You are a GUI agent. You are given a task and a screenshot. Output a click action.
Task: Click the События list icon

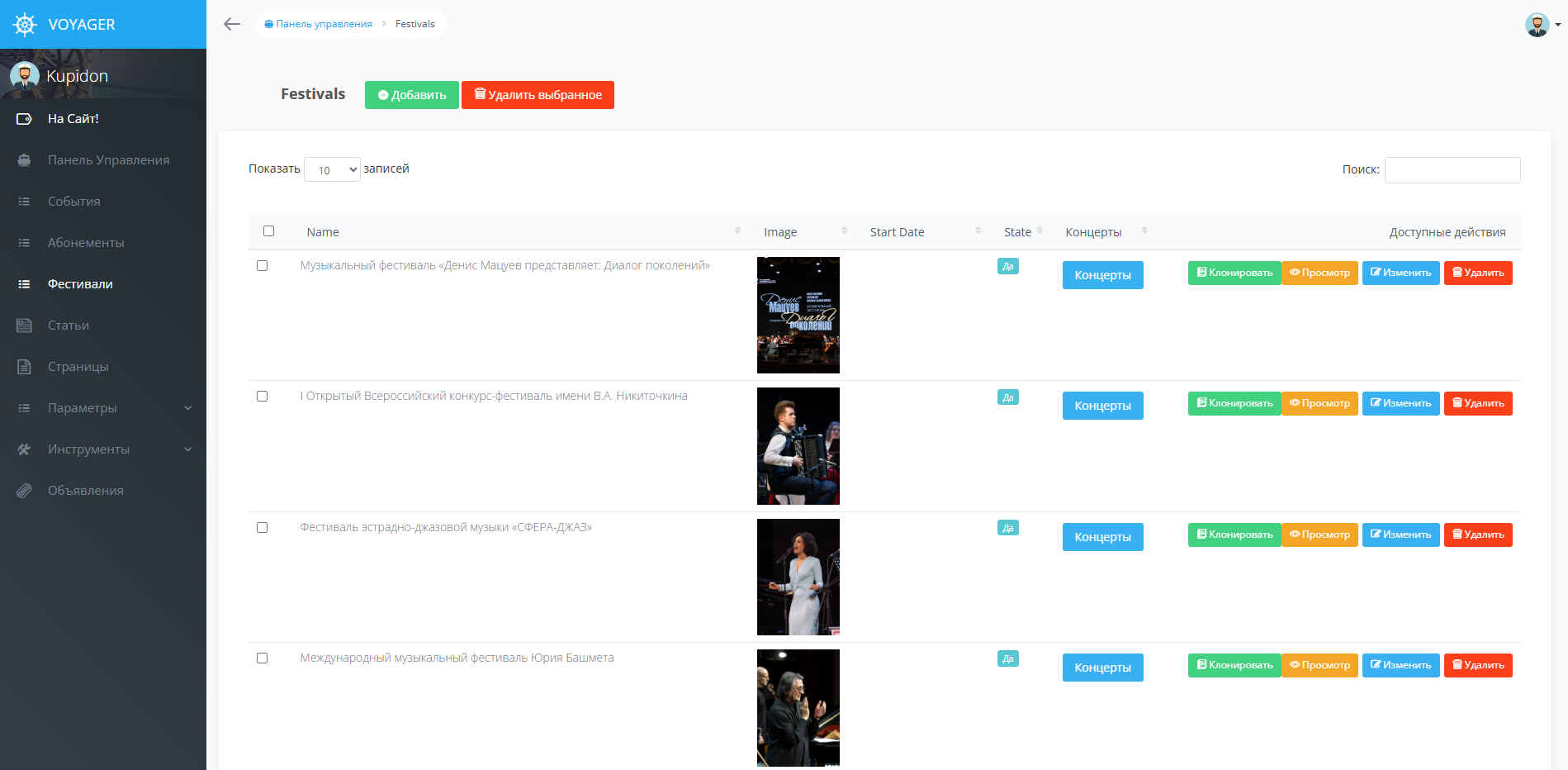tap(24, 202)
